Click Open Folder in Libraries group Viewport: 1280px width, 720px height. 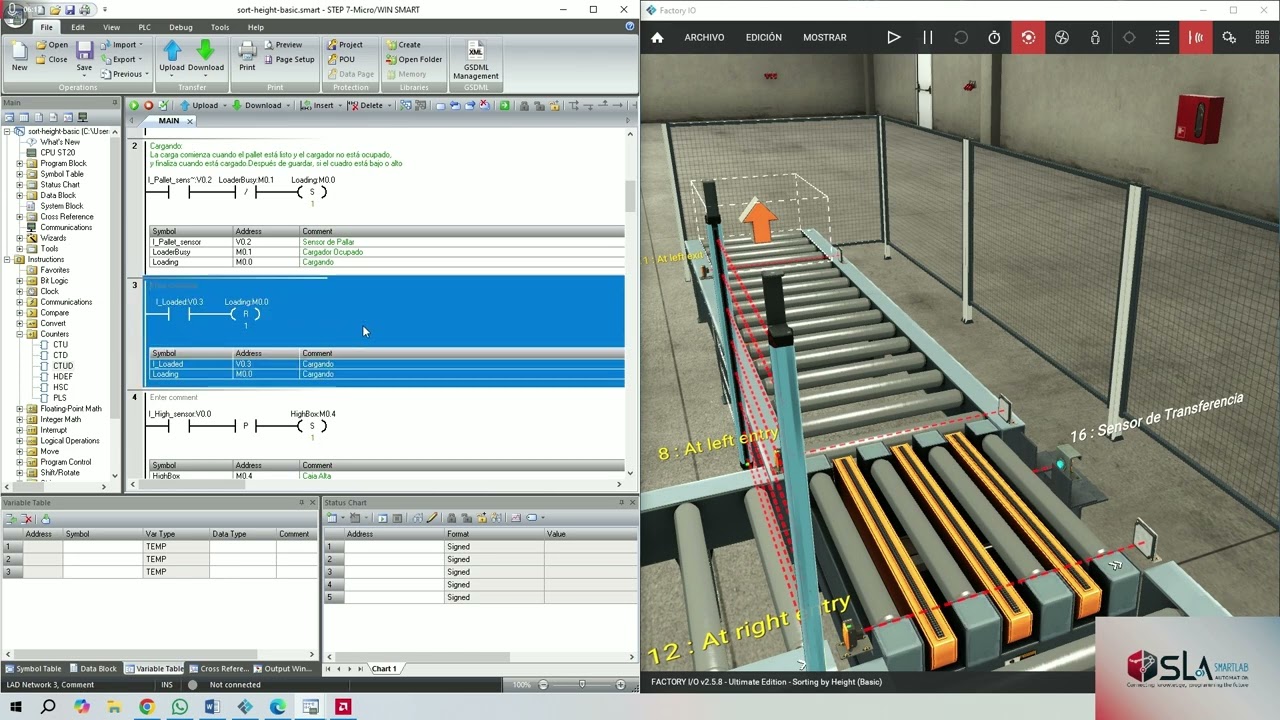pos(413,59)
